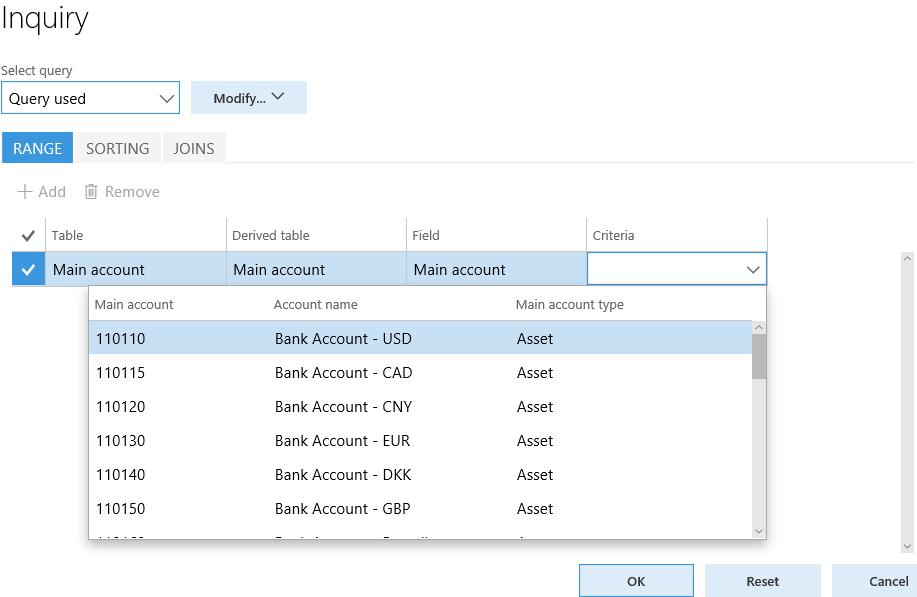This screenshot has height=597, width=917.
Task: Click Bank Account - EUR name
Action: pyautogui.click(x=342, y=440)
